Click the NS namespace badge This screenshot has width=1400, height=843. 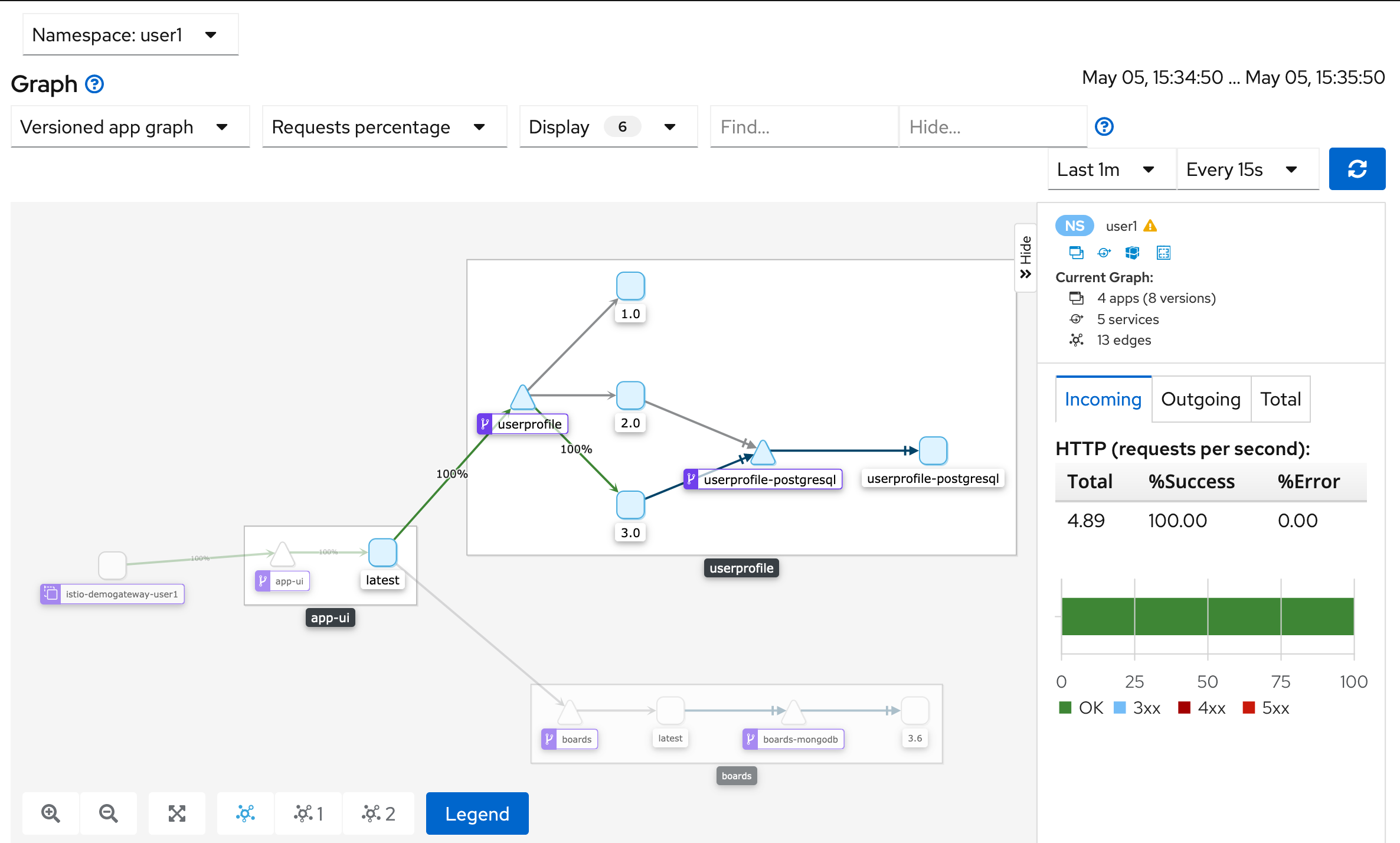coord(1074,226)
